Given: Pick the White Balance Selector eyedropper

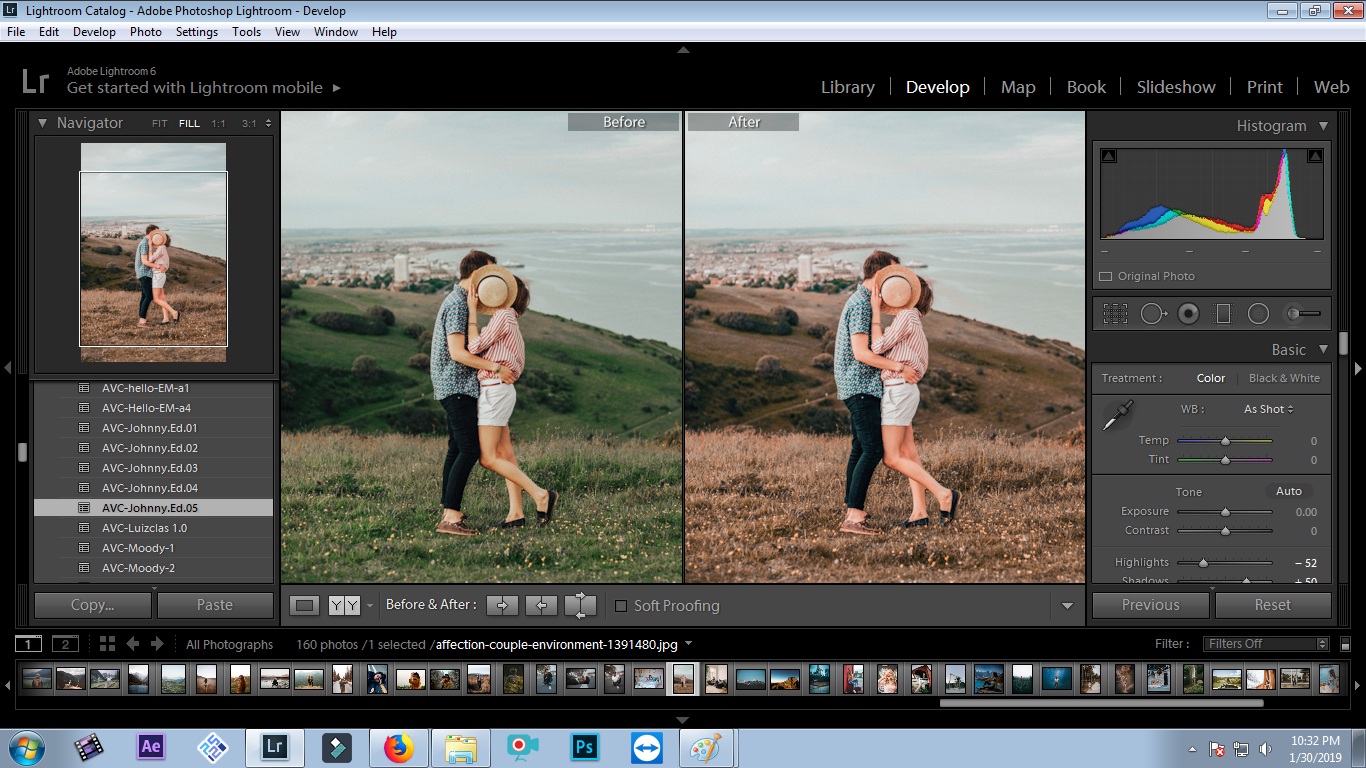Looking at the screenshot, I should click(x=1116, y=415).
